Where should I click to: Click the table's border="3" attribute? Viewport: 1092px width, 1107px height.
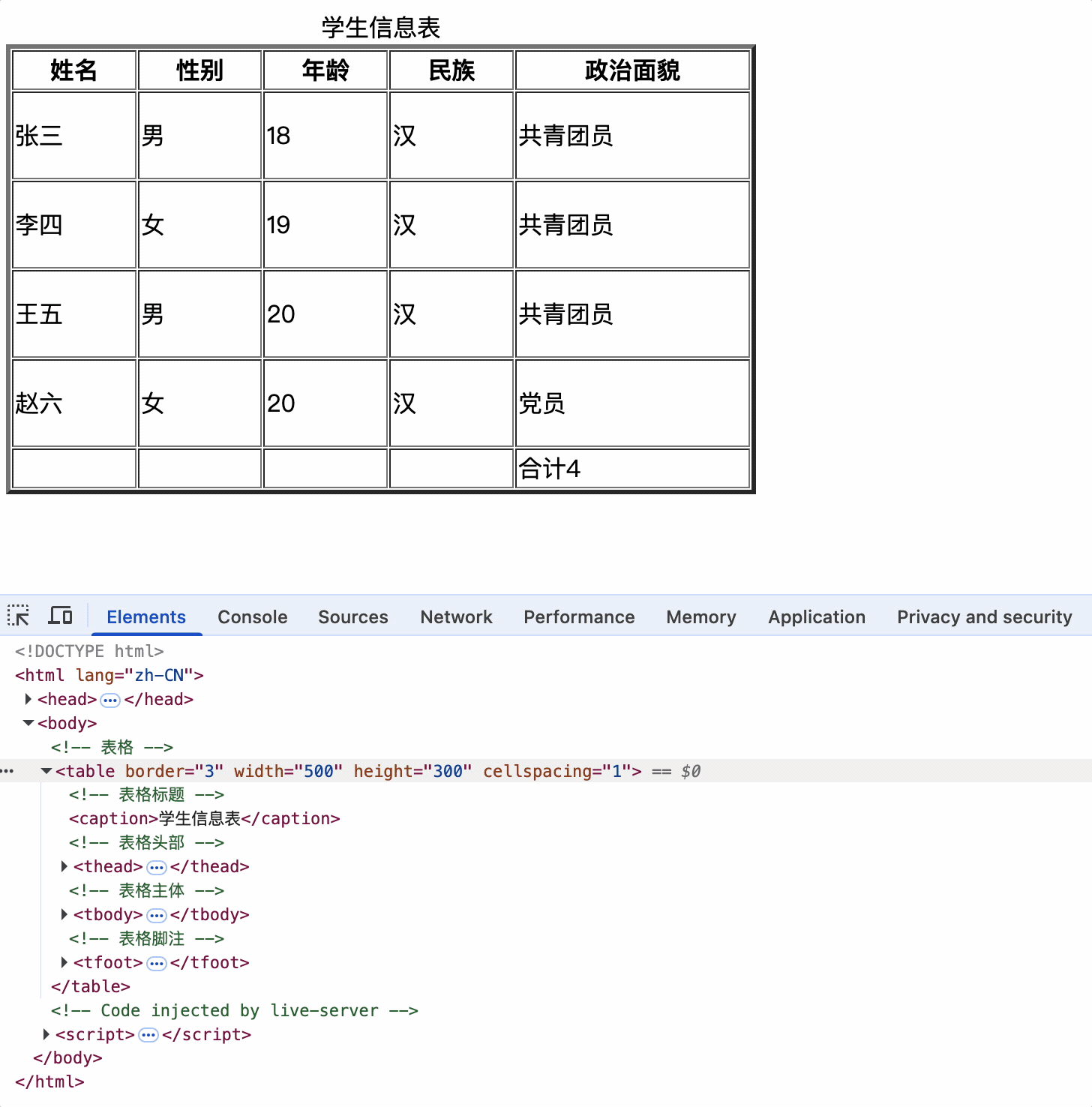(x=175, y=771)
